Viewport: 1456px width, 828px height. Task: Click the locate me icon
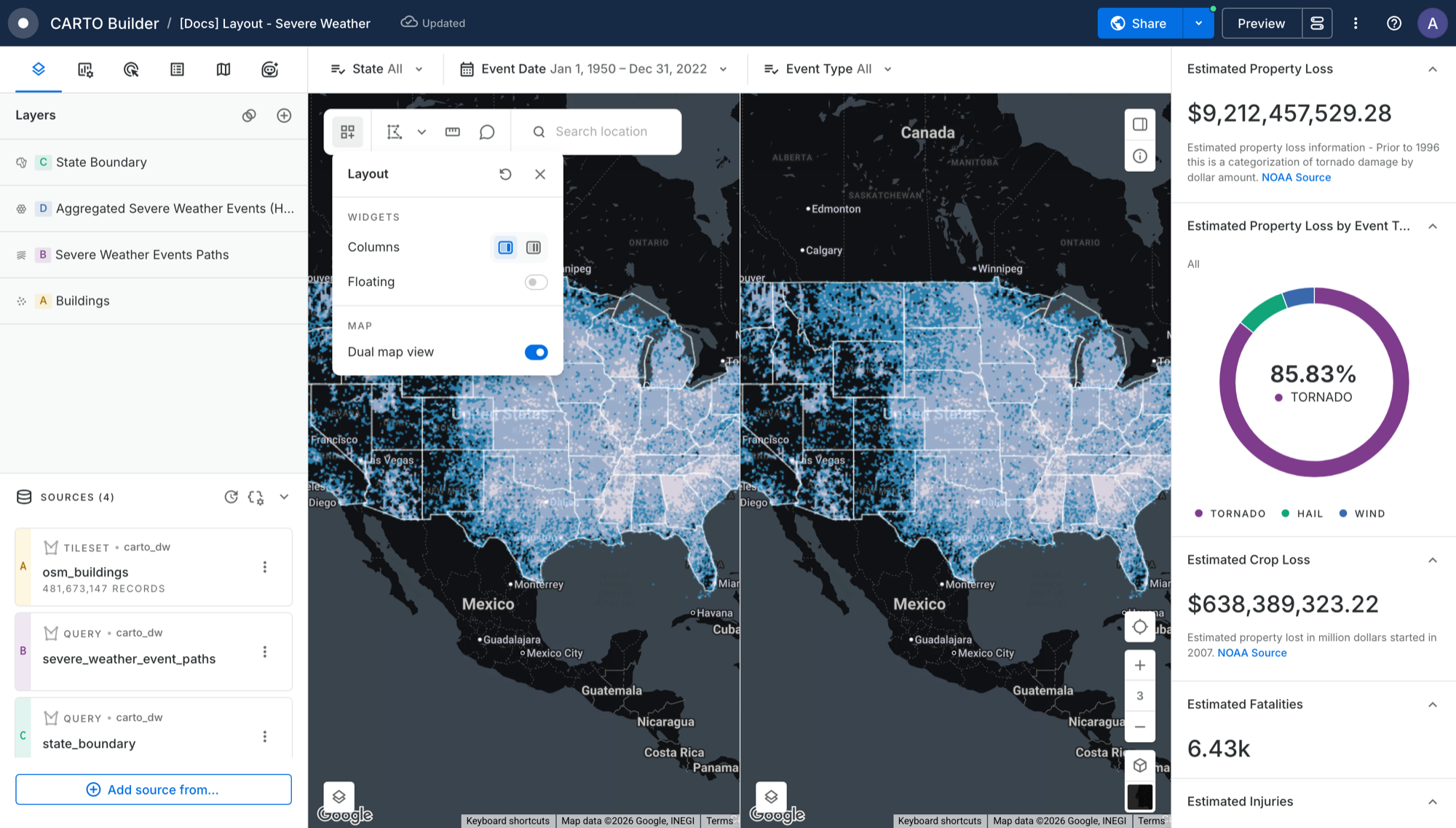coord(1140,627)
